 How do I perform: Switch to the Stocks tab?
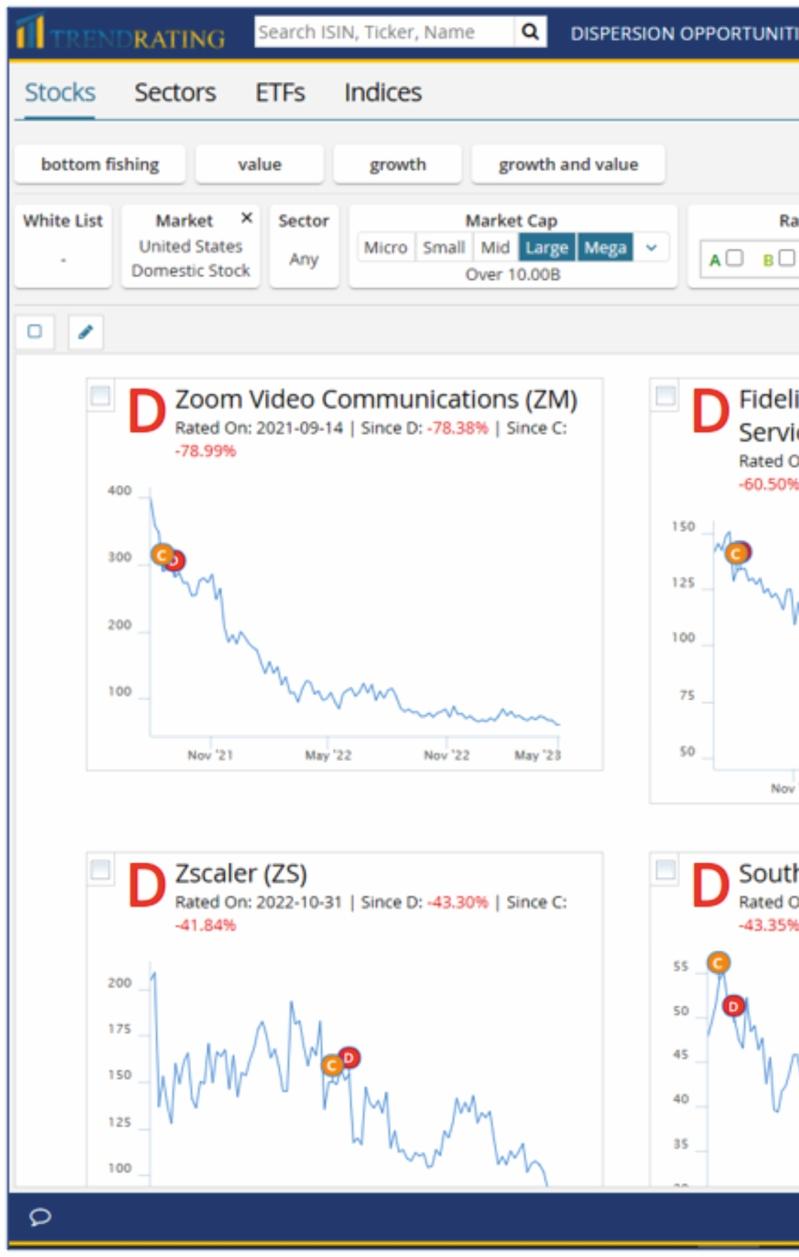click(60, 93)
